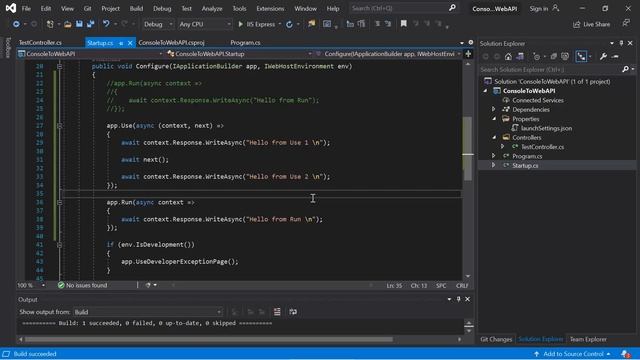640x360 pixels.
Task: Click the notifications icon in status bar
Action: (x=626, y=354)
